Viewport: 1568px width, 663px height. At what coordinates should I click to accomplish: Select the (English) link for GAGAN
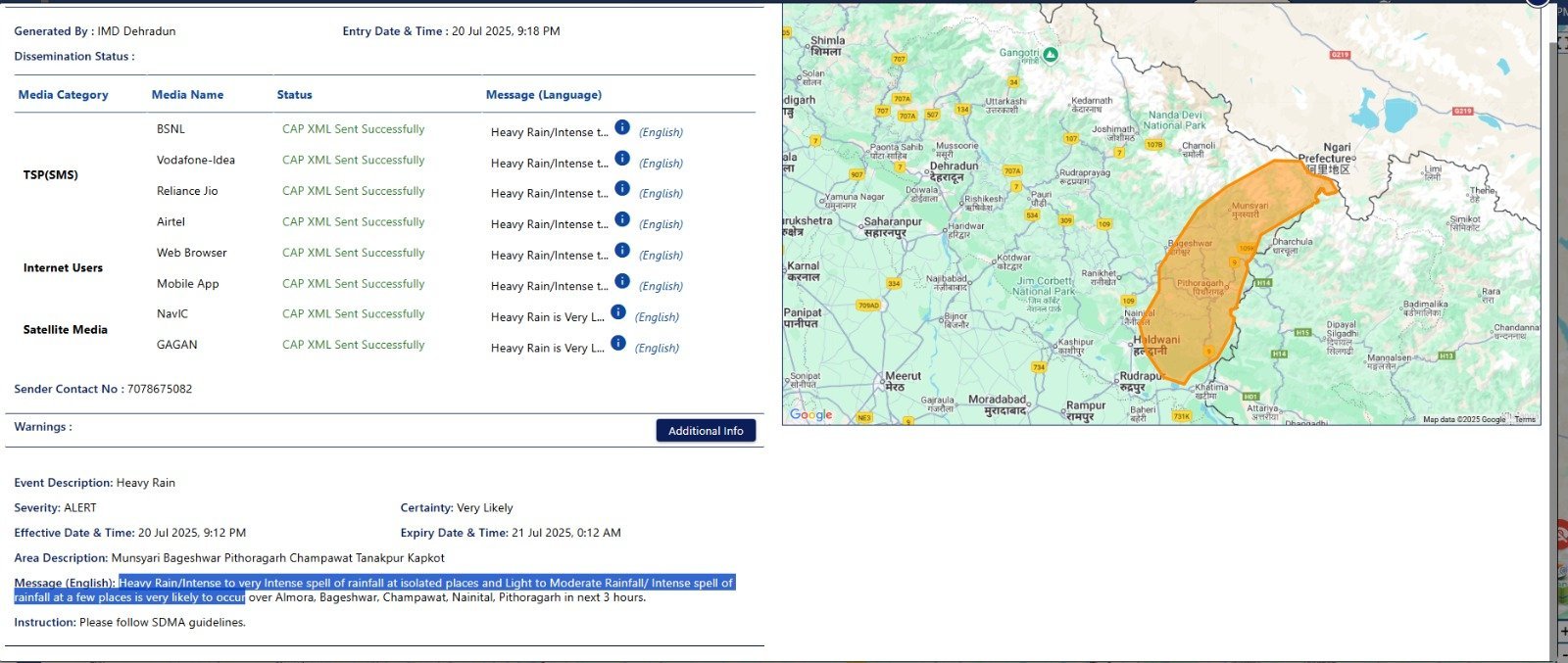tap(657, 348)
